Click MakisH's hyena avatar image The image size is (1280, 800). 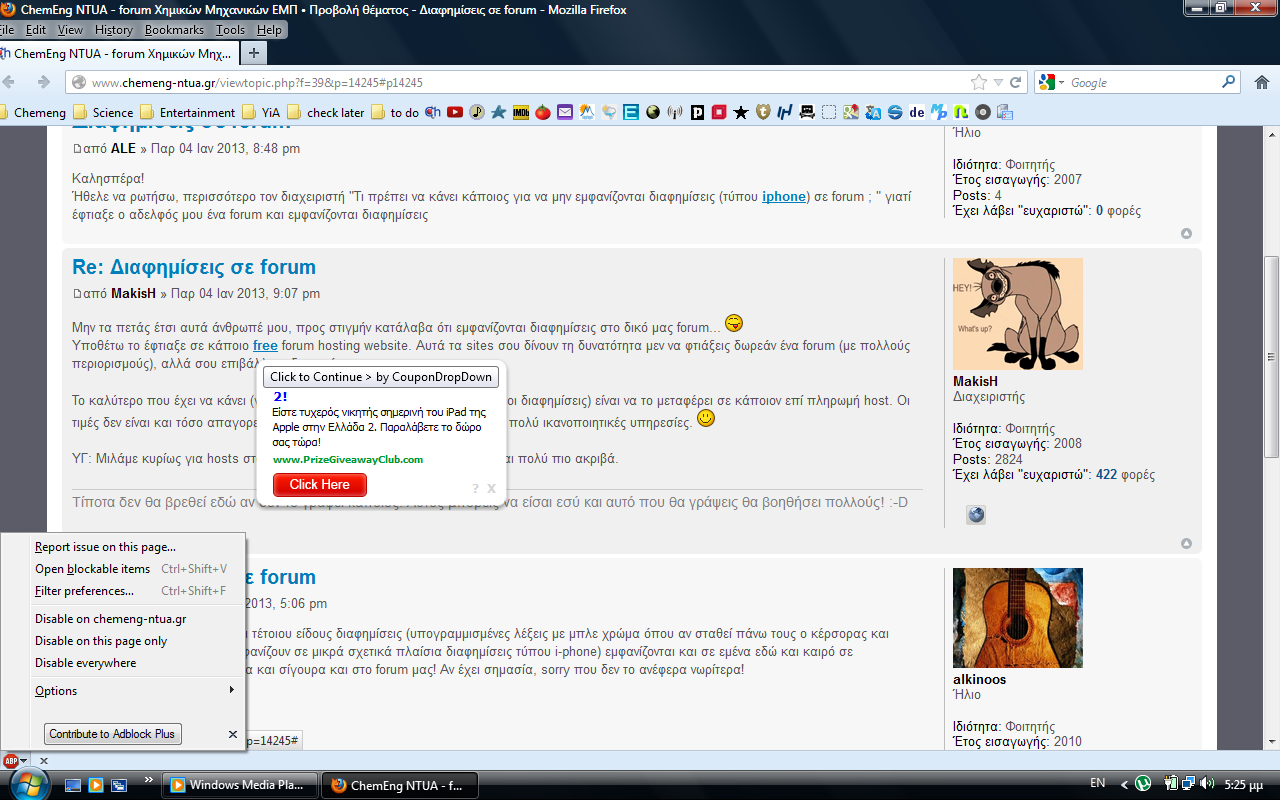pyautogui.click(x=1017, y=313)
